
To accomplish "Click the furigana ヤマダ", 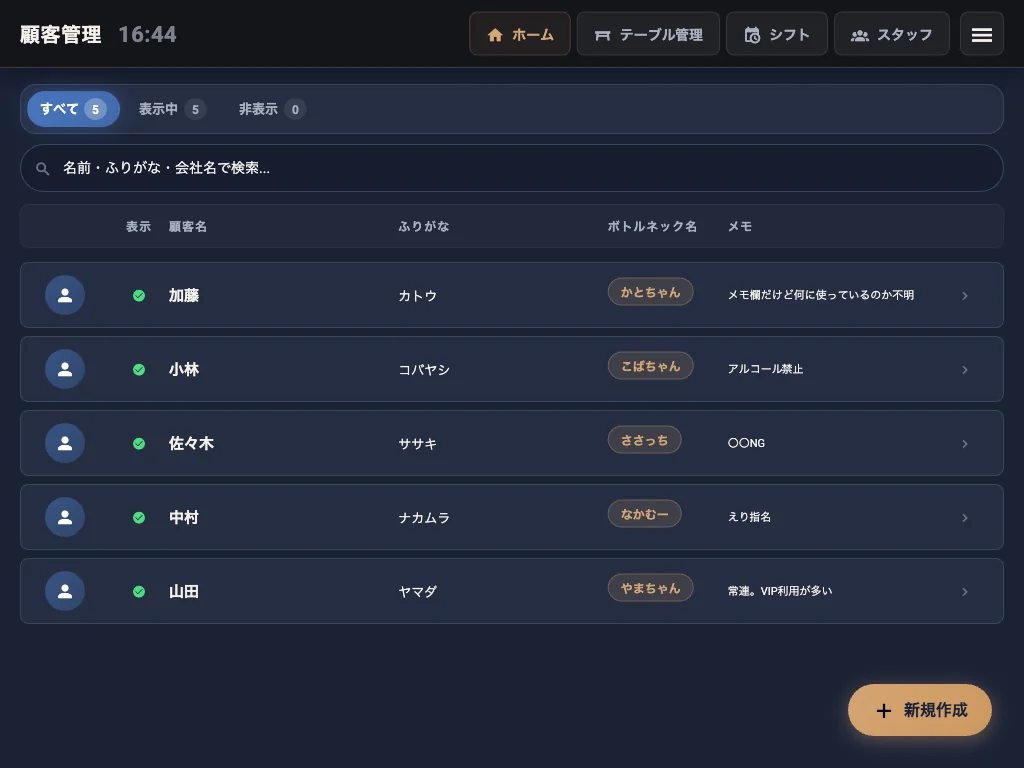I will pos(417,592).
